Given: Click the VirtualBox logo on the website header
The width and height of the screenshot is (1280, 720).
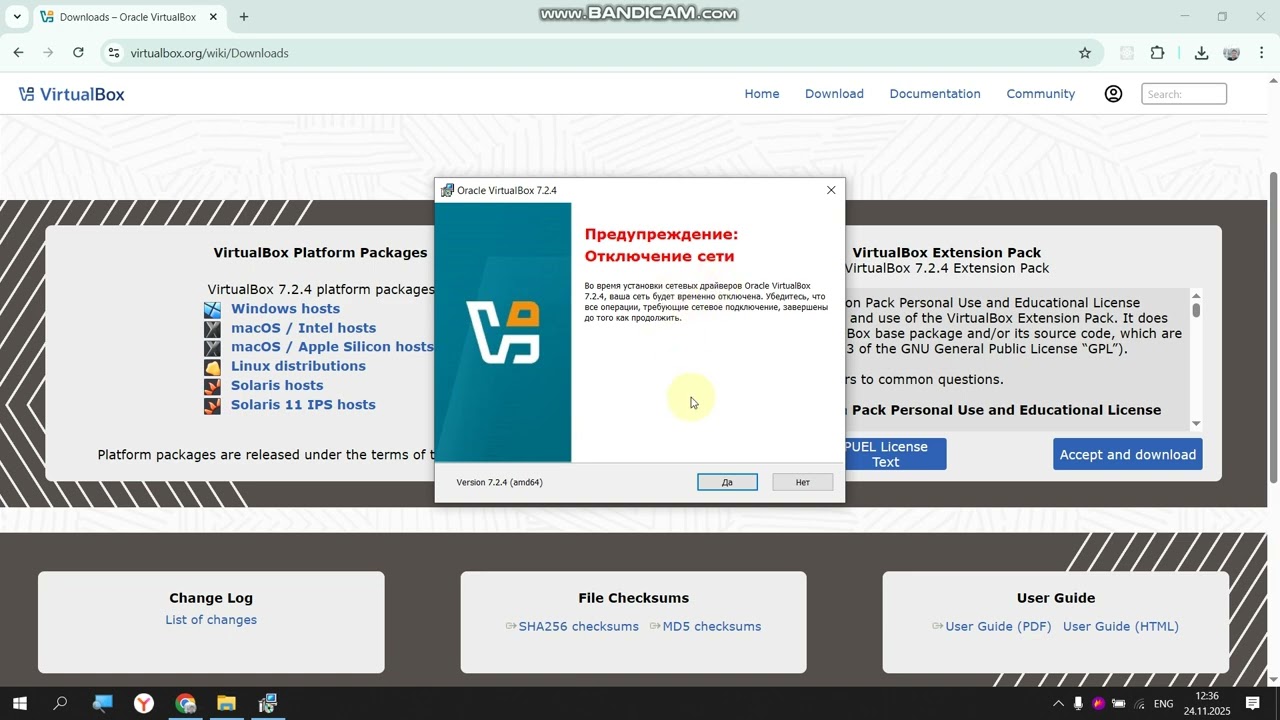Looking at the screenshot, I should point(71,94).
